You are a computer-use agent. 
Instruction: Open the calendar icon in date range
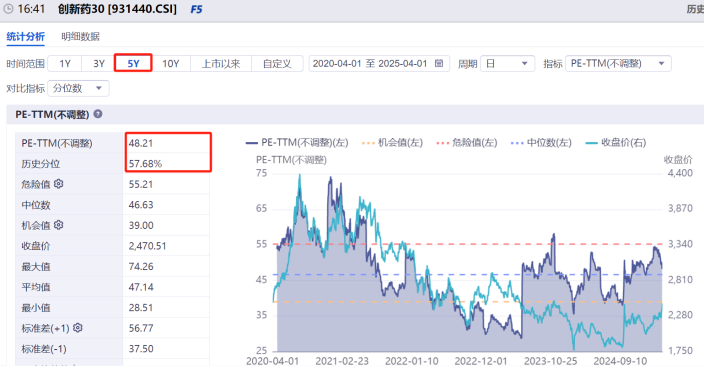click(x=439, y=63)
